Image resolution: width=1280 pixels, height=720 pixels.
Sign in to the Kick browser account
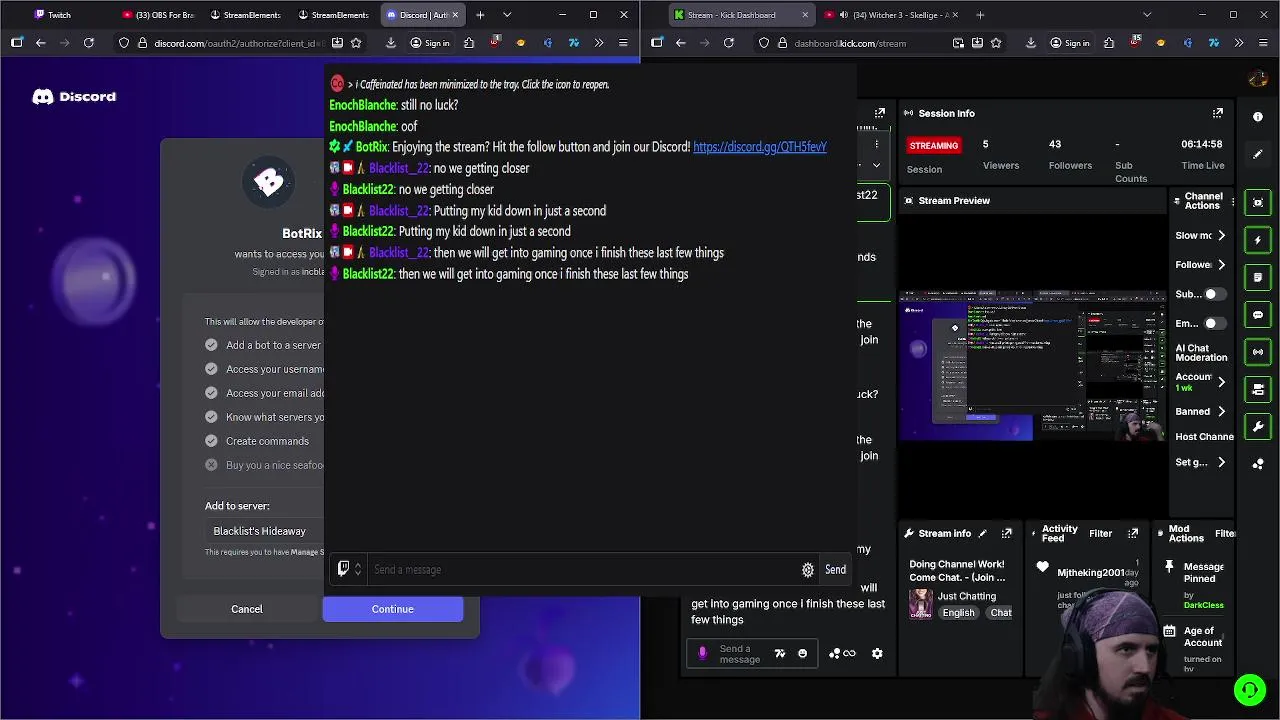click(1069, 43)
